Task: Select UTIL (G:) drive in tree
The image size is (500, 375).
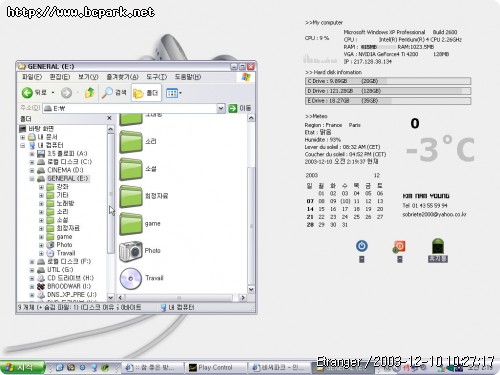Action: [x=60, y=270]
